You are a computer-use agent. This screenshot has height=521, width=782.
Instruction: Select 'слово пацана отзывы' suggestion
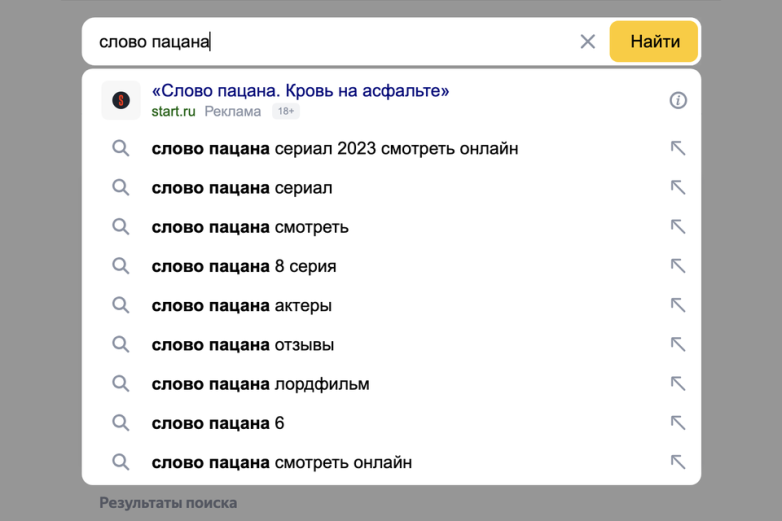click(242, 345)
